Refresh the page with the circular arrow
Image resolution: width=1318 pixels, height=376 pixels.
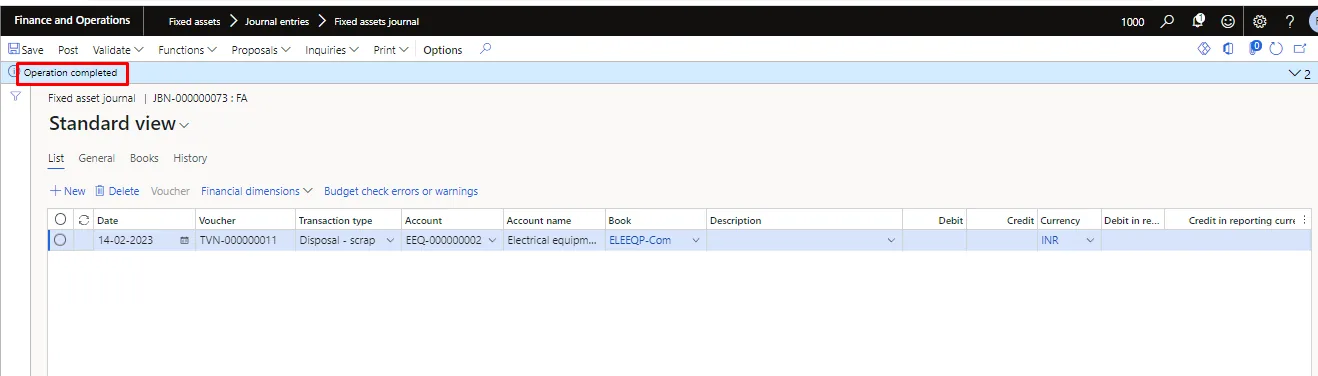click(x=1276, y=48)
